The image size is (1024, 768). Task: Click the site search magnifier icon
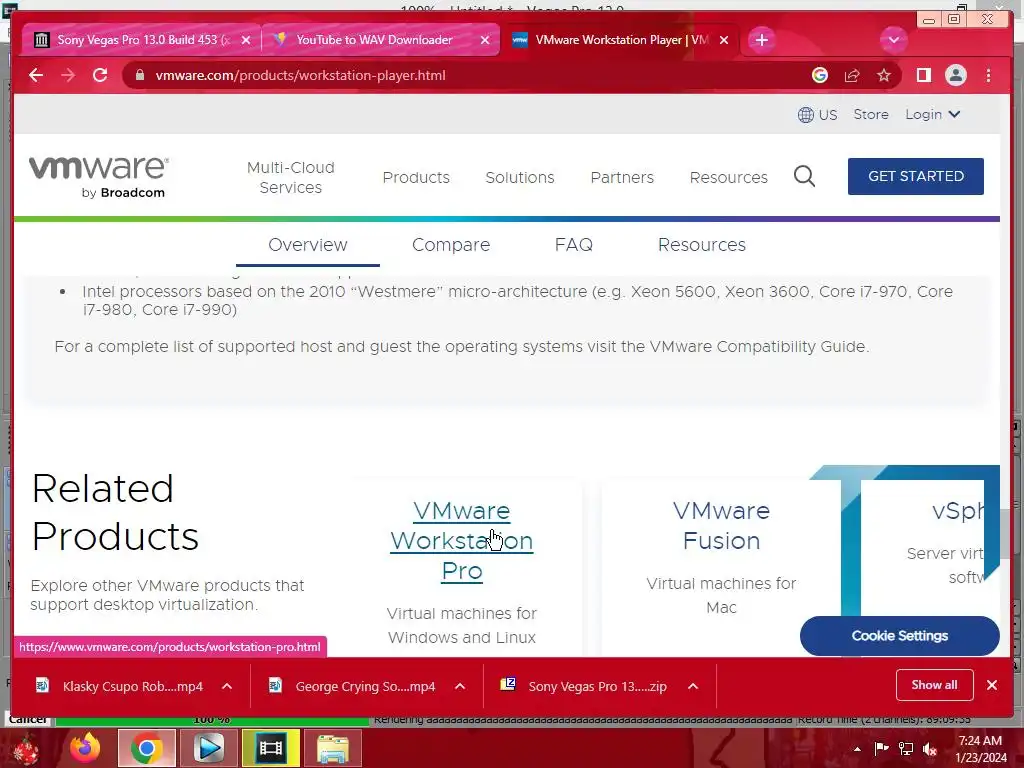click(805, 176)
